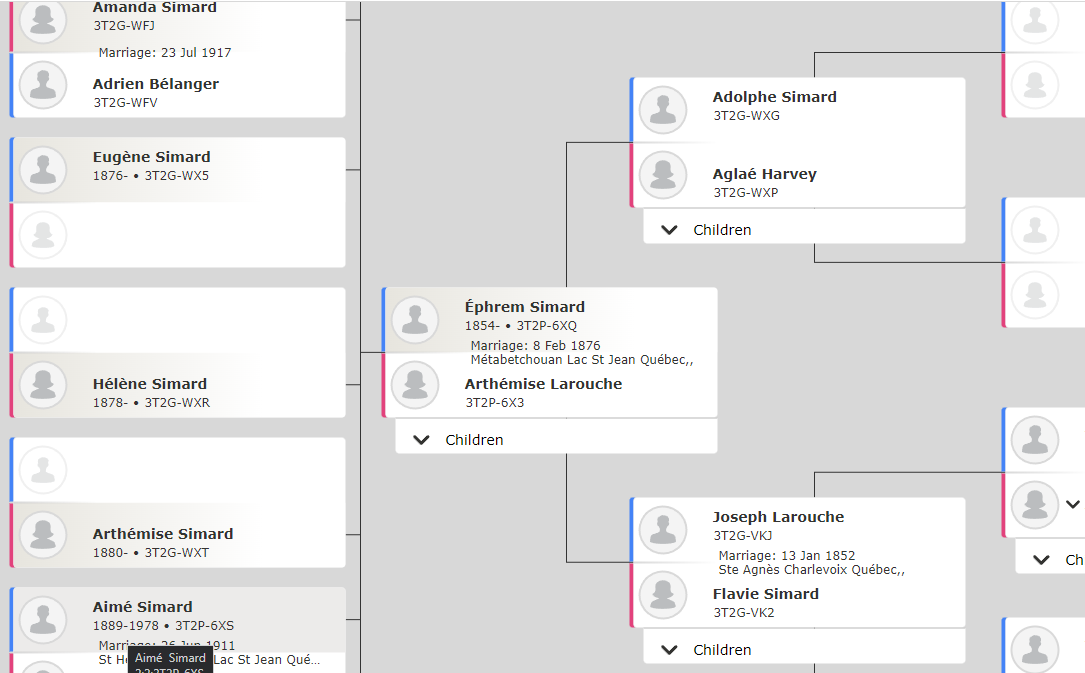Click Arthémise Larouche's portrait avatar icon
The width and height of the screenshot is (1085, 673).
[415, 385]
